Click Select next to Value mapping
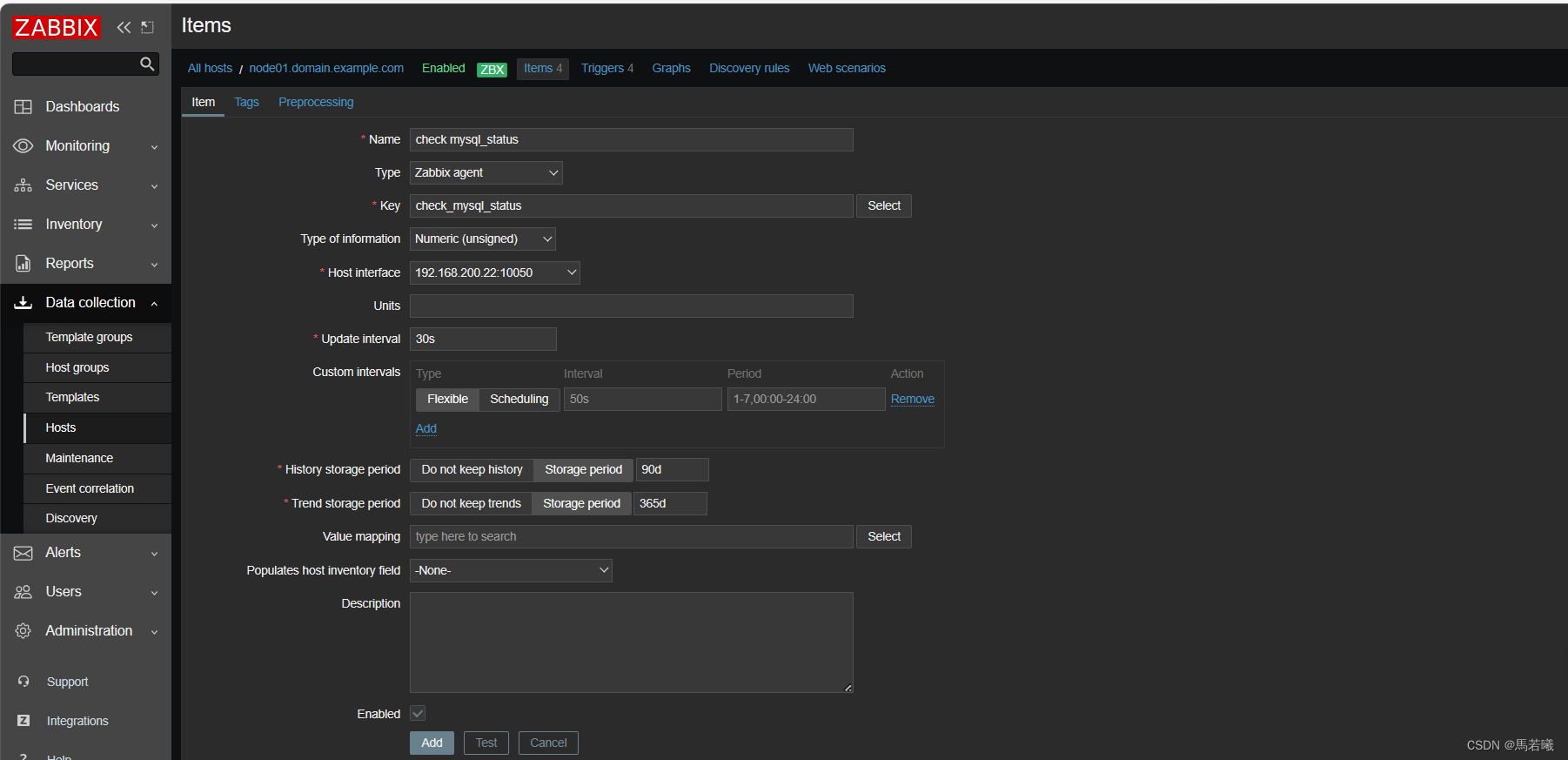1568x760 pixels. pyautogui.click(x=884, y=536)
